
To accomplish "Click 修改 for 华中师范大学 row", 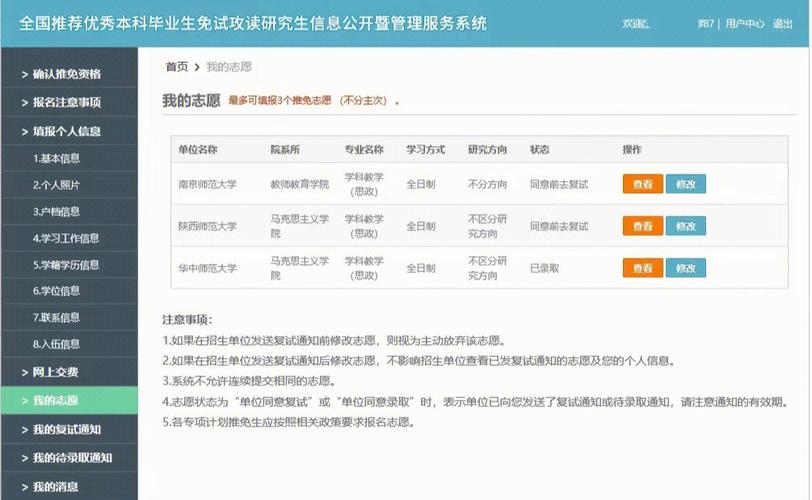I will (686, 268).
